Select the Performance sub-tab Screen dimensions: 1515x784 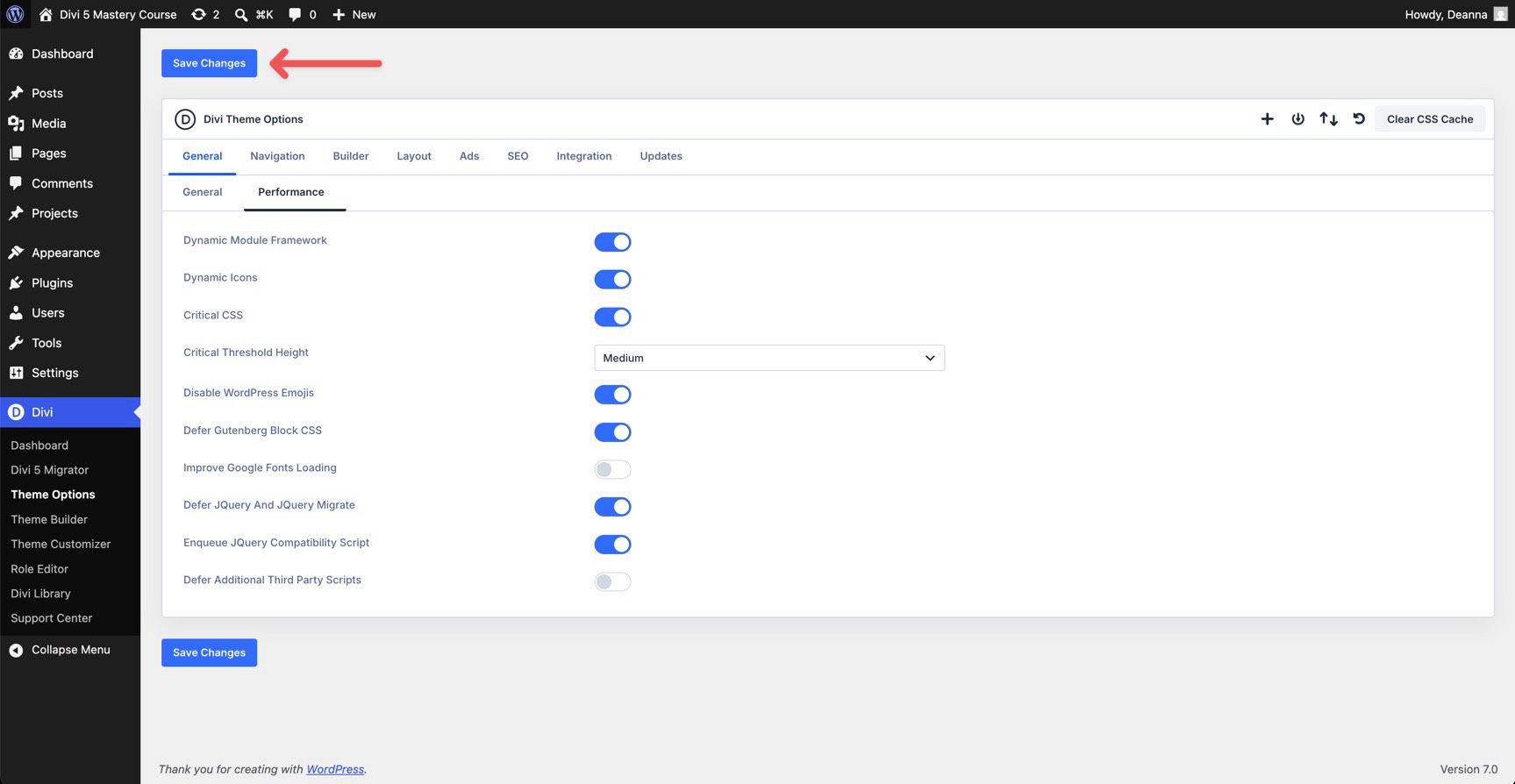(291, 192)
